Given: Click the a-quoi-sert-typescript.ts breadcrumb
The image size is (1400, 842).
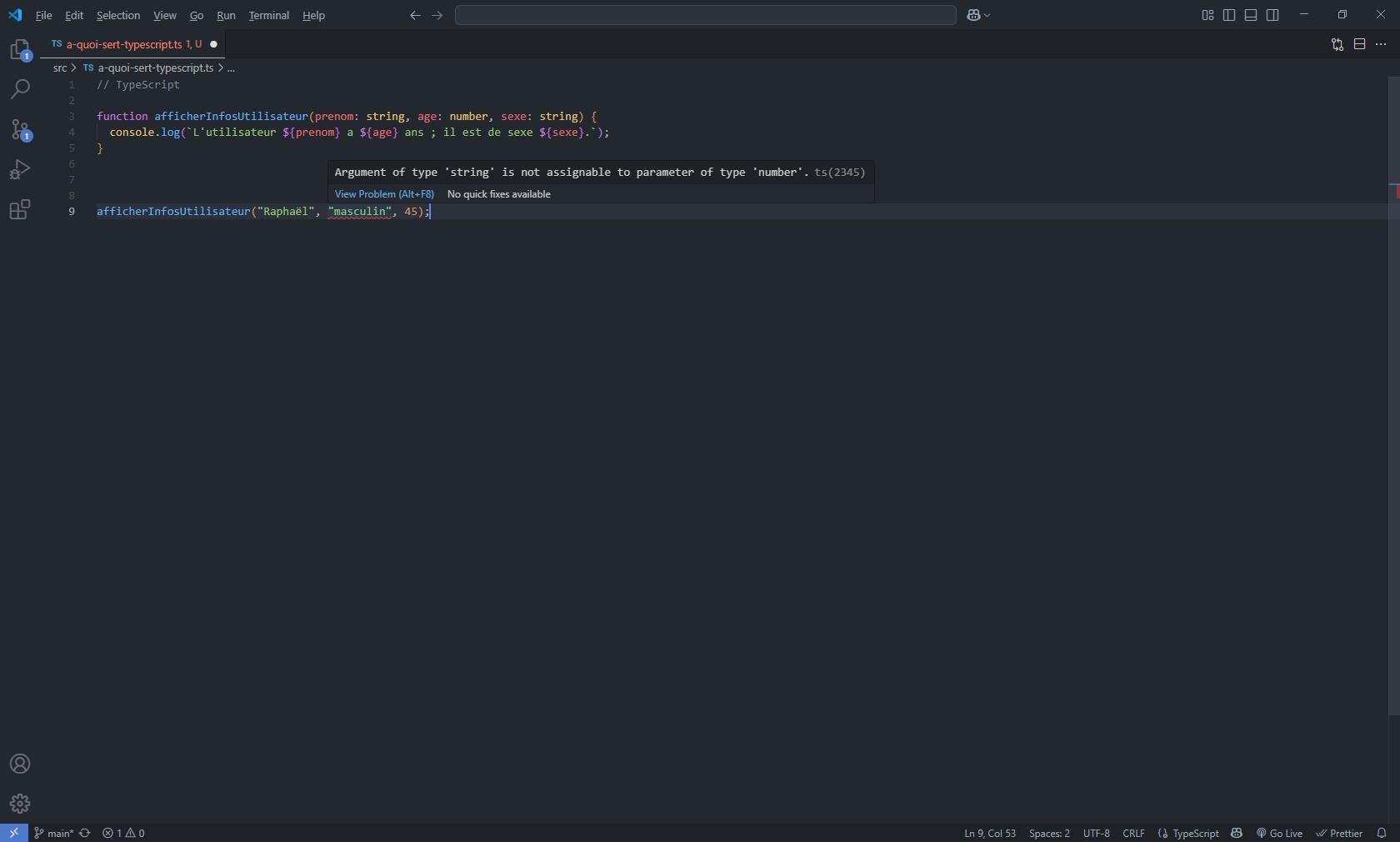Looking at the screenshot, I should click(156, 68).
